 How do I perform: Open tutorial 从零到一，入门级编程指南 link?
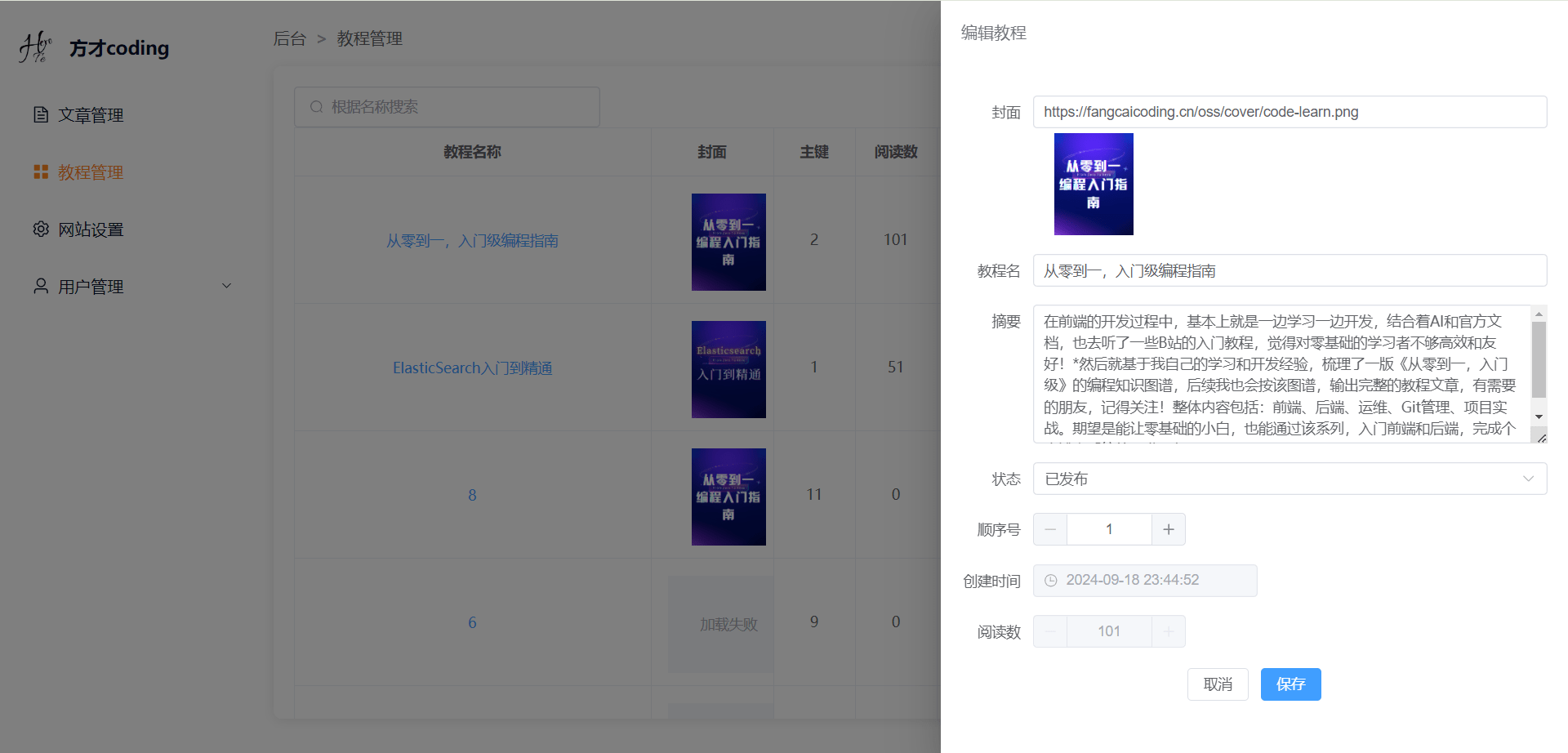(x=472, y=240)
